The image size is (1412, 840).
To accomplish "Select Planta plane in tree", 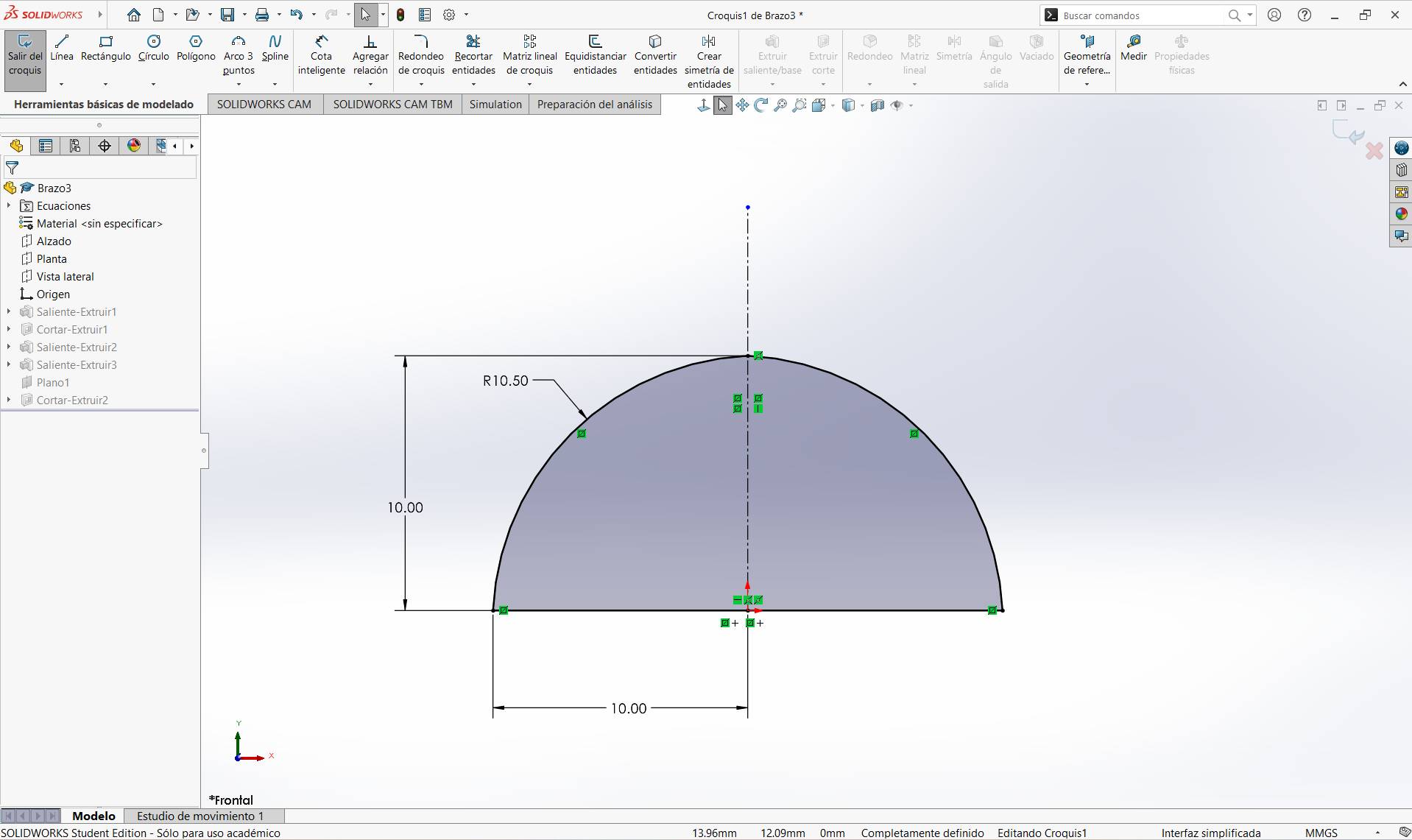I will click(x=52, y=259).
